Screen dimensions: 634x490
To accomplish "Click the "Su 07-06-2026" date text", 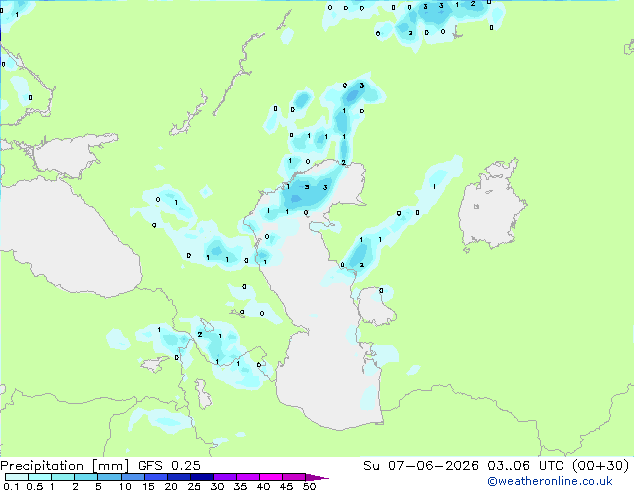I will (421, 466).
